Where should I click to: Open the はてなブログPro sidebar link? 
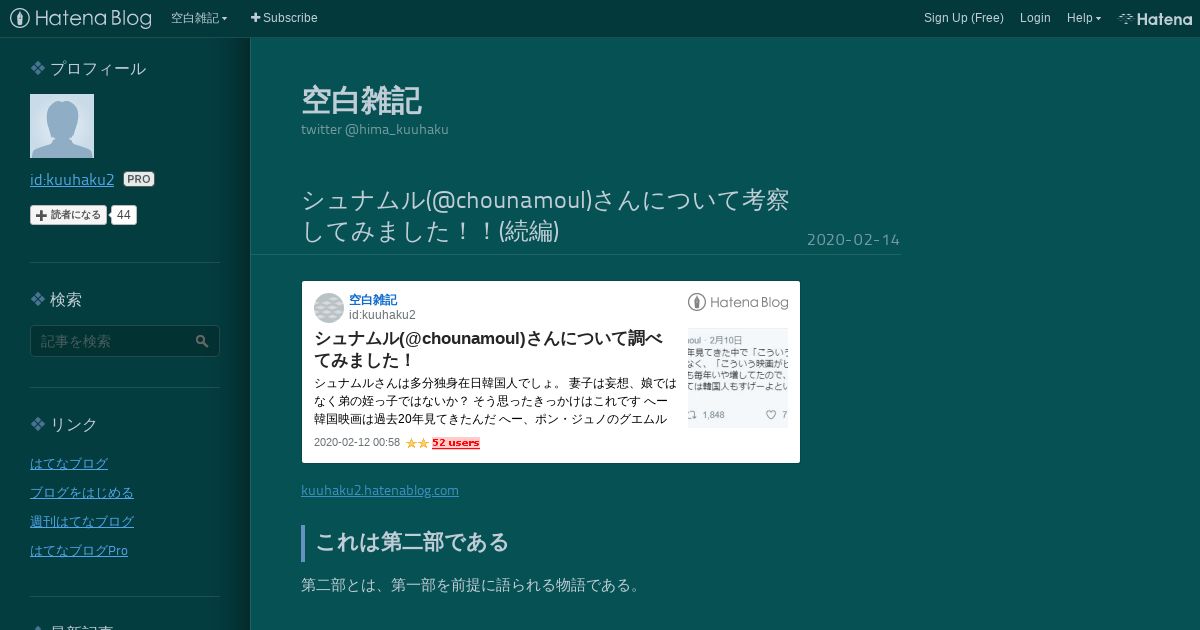point(79,551)
